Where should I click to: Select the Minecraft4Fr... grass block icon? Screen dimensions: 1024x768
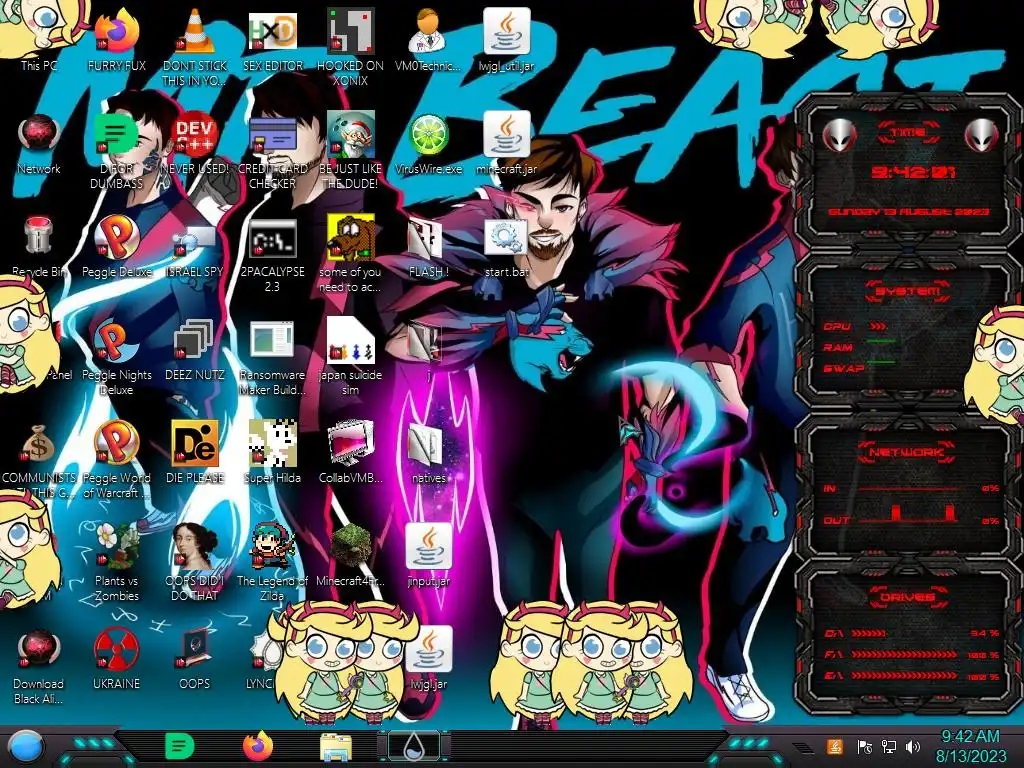pos(351,555)
